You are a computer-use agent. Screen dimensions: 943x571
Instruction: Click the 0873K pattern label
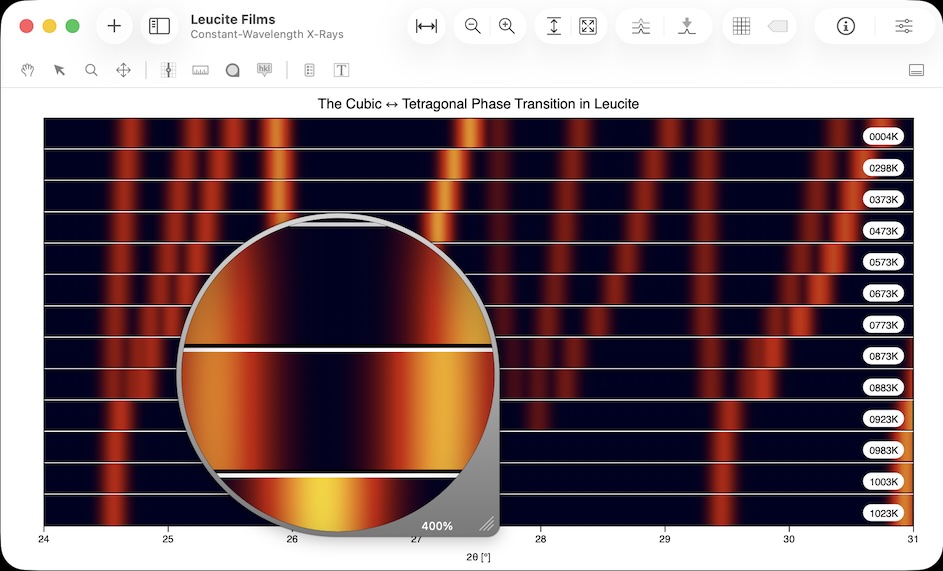pos(883,356)
